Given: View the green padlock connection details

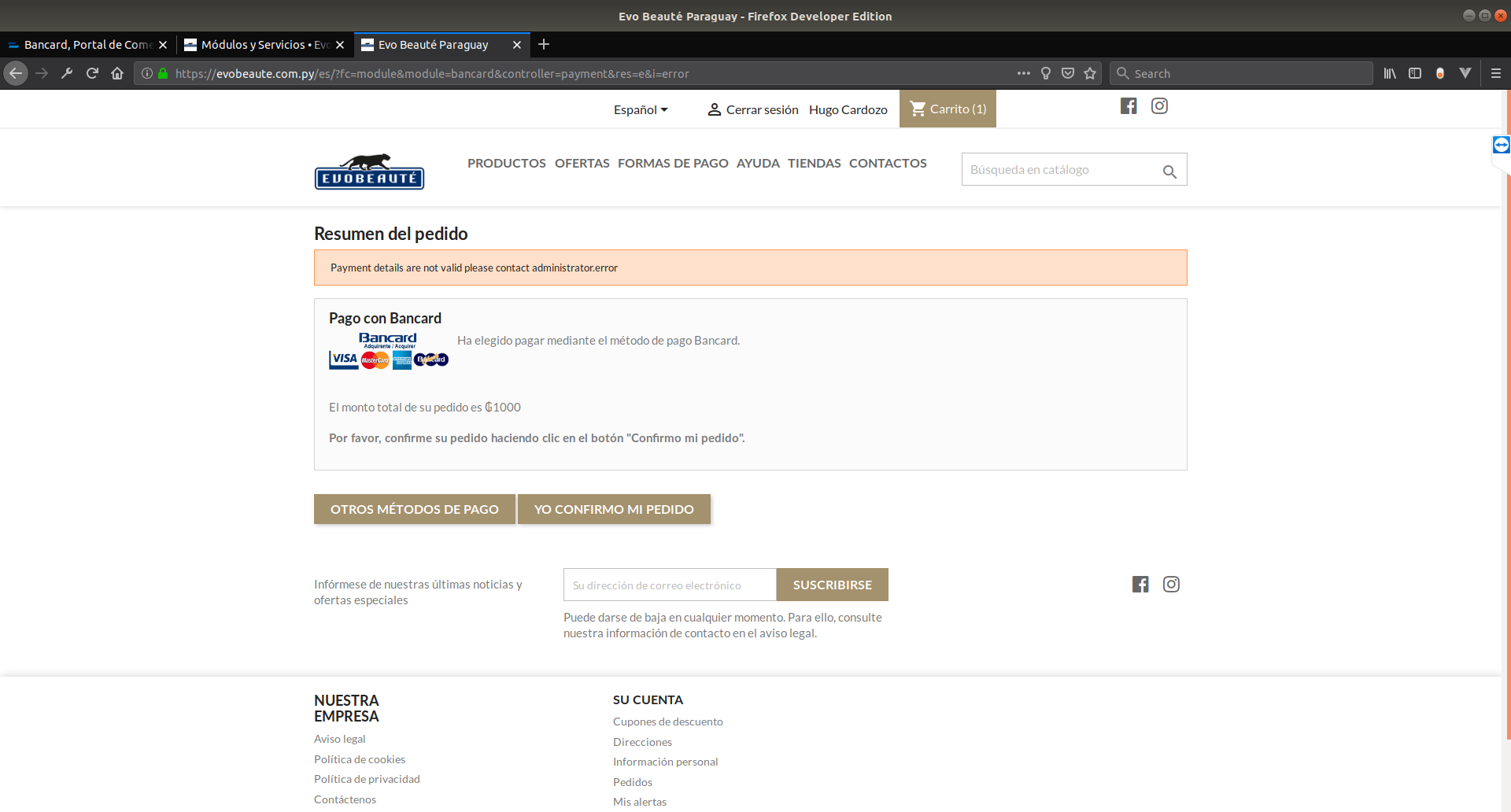Looking at the screenshot, I should click(163, 73).
